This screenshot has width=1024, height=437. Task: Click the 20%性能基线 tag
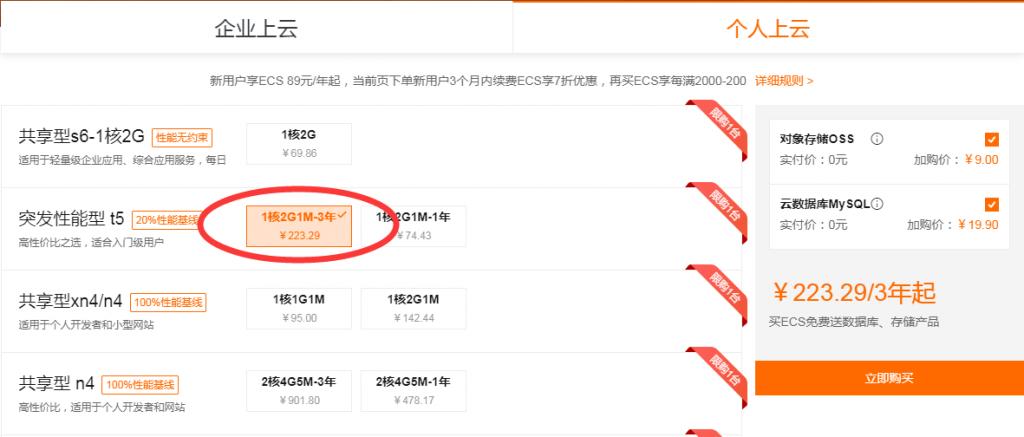[166, 220]
